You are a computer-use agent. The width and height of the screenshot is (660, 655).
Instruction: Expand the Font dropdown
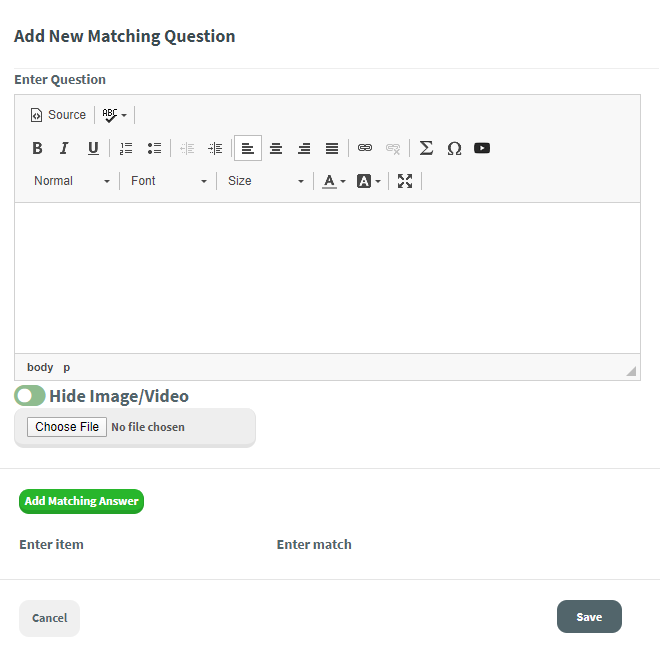[168, 181]
